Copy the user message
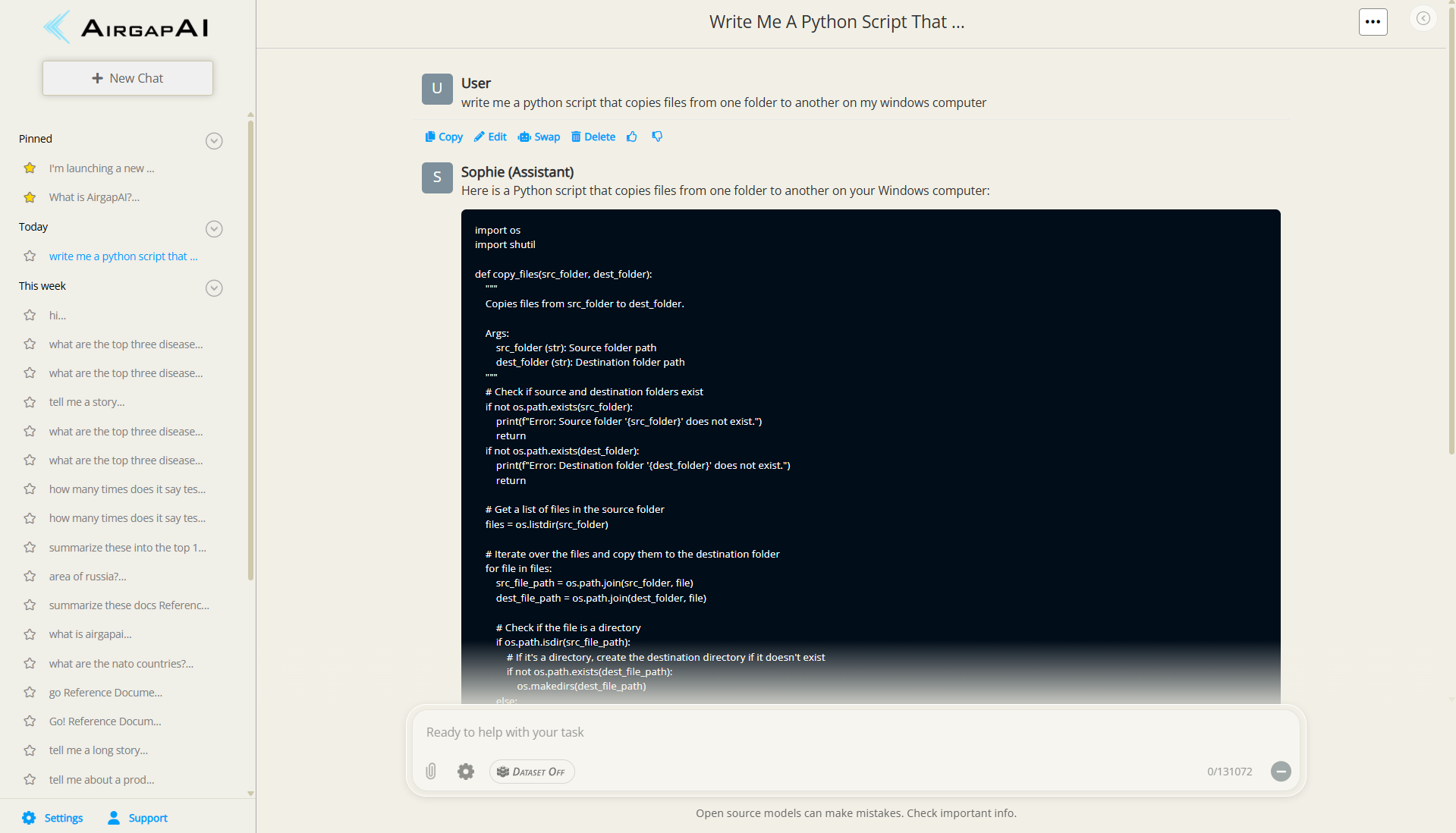The width and height of the screenshot is (1456, 833). coord(444,137)
